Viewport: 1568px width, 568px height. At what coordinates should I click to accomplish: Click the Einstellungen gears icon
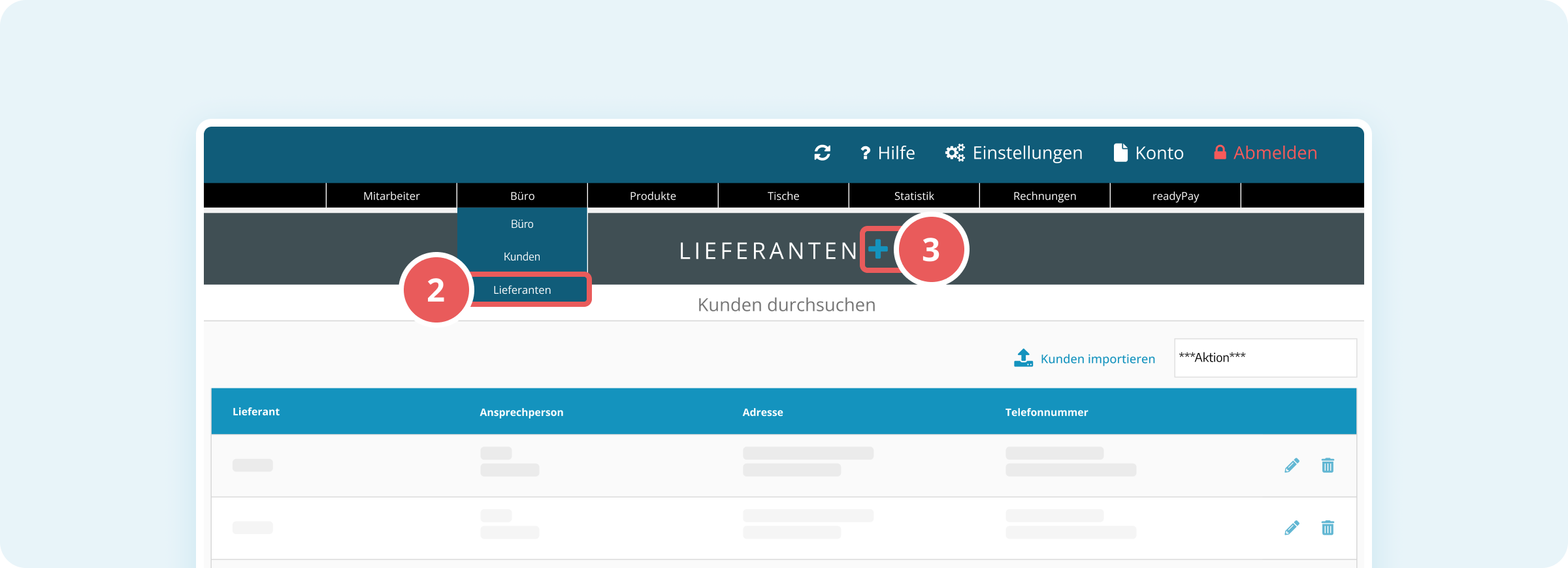pos(955,153)
